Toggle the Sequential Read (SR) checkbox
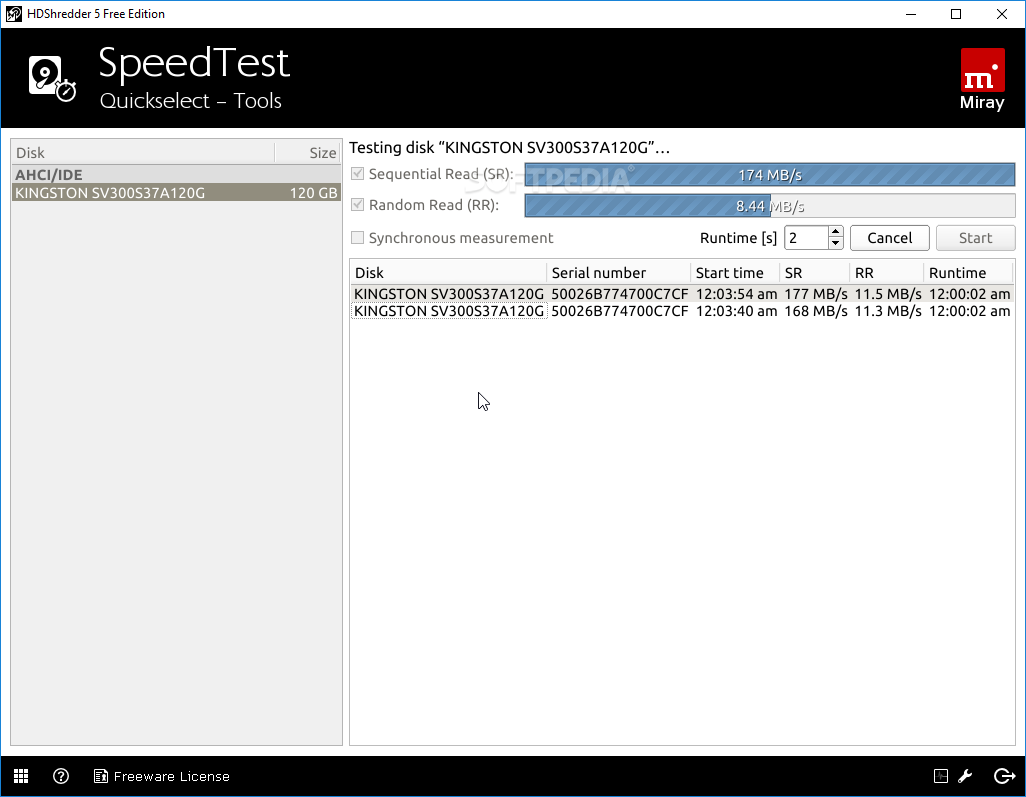Image resolution: width=1026 pixels, height=797 pixels. [x=357, y=173]
